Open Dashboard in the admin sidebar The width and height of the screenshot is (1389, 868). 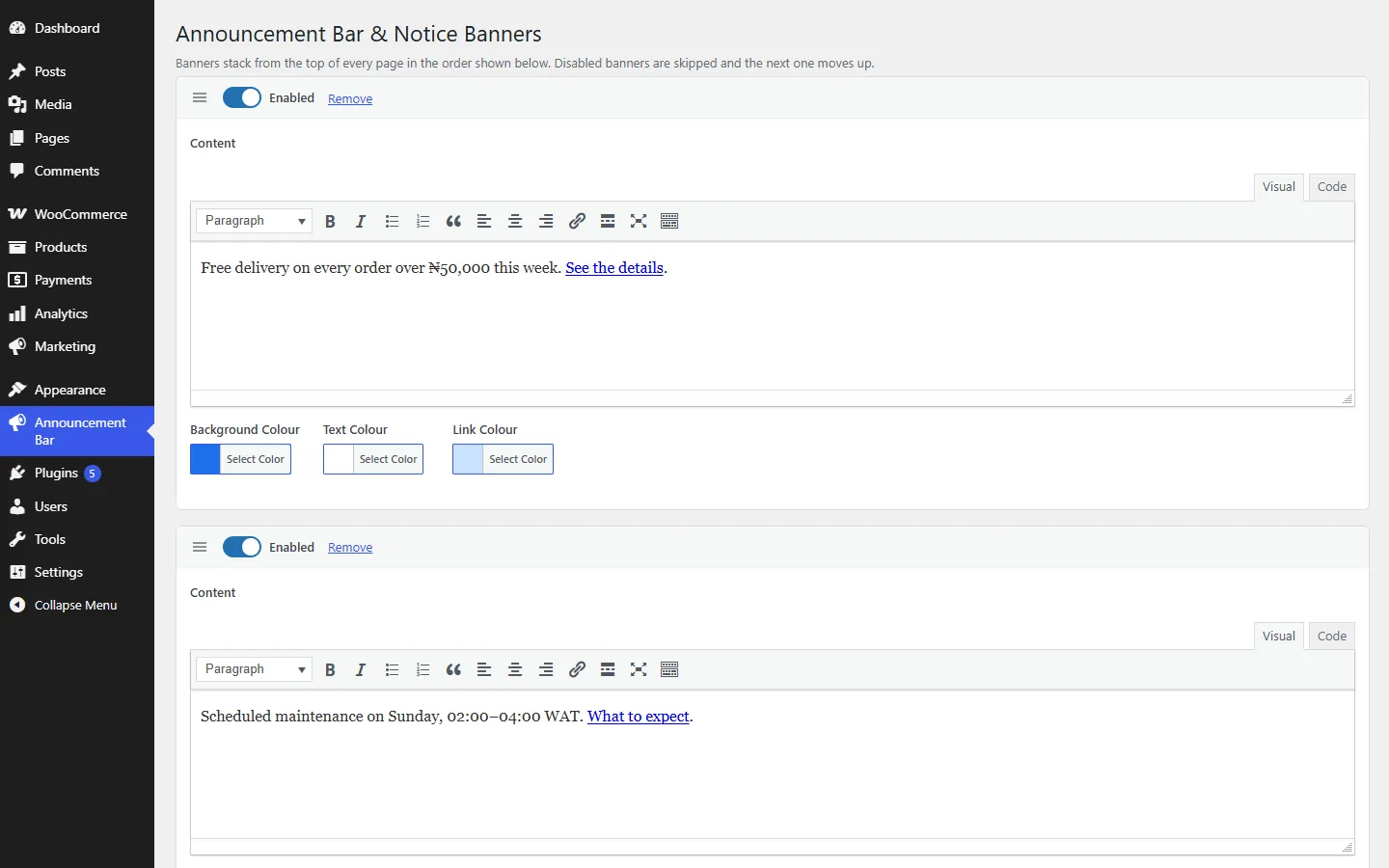coord(77,28)
